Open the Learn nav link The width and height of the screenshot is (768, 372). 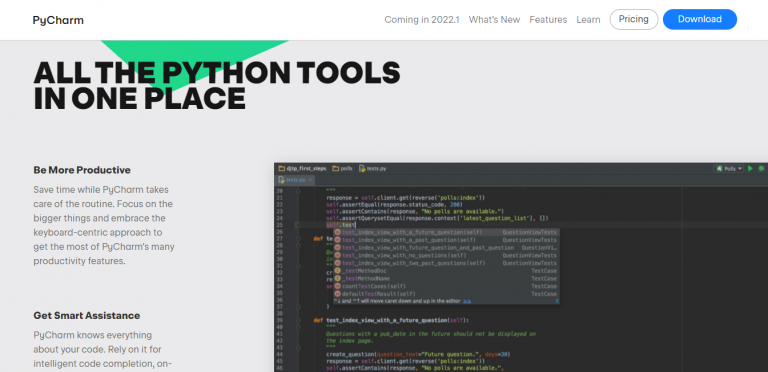click(x=588, y=20)
